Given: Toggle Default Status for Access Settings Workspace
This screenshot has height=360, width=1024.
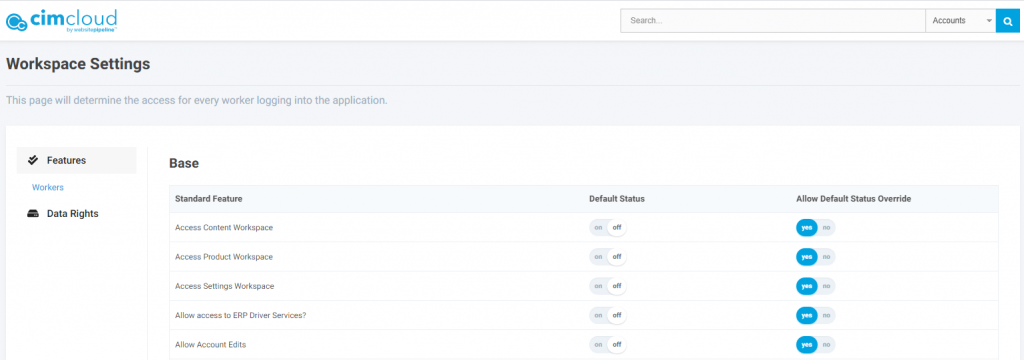Looking at the screenshot, I should 608,286.
